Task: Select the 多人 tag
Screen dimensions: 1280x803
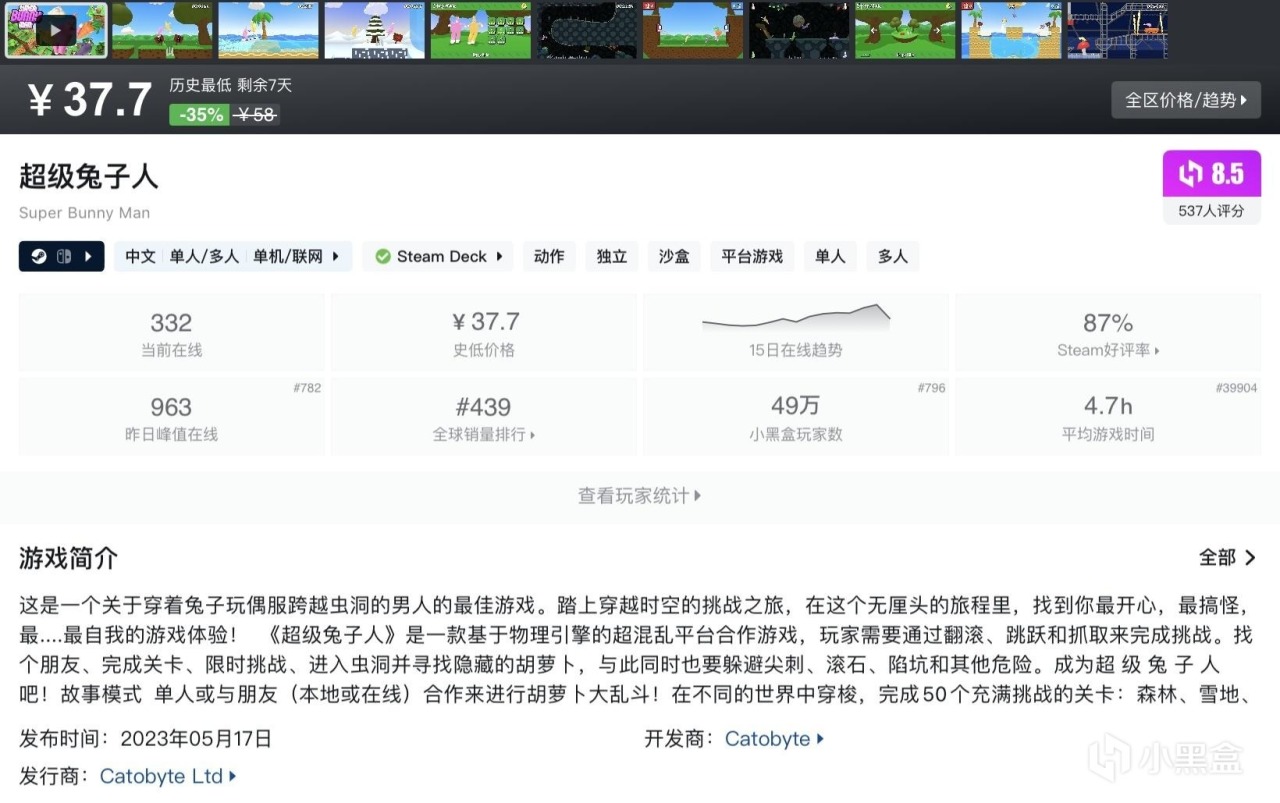Action: [x=893, y=256]
